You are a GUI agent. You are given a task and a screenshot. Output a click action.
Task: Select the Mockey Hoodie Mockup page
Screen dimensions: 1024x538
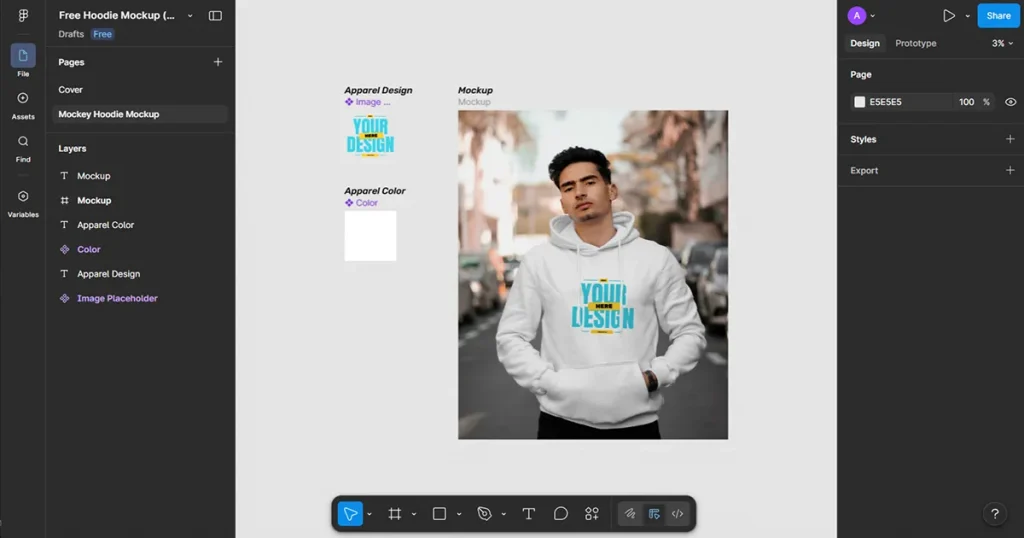click(x=140, y=114)
